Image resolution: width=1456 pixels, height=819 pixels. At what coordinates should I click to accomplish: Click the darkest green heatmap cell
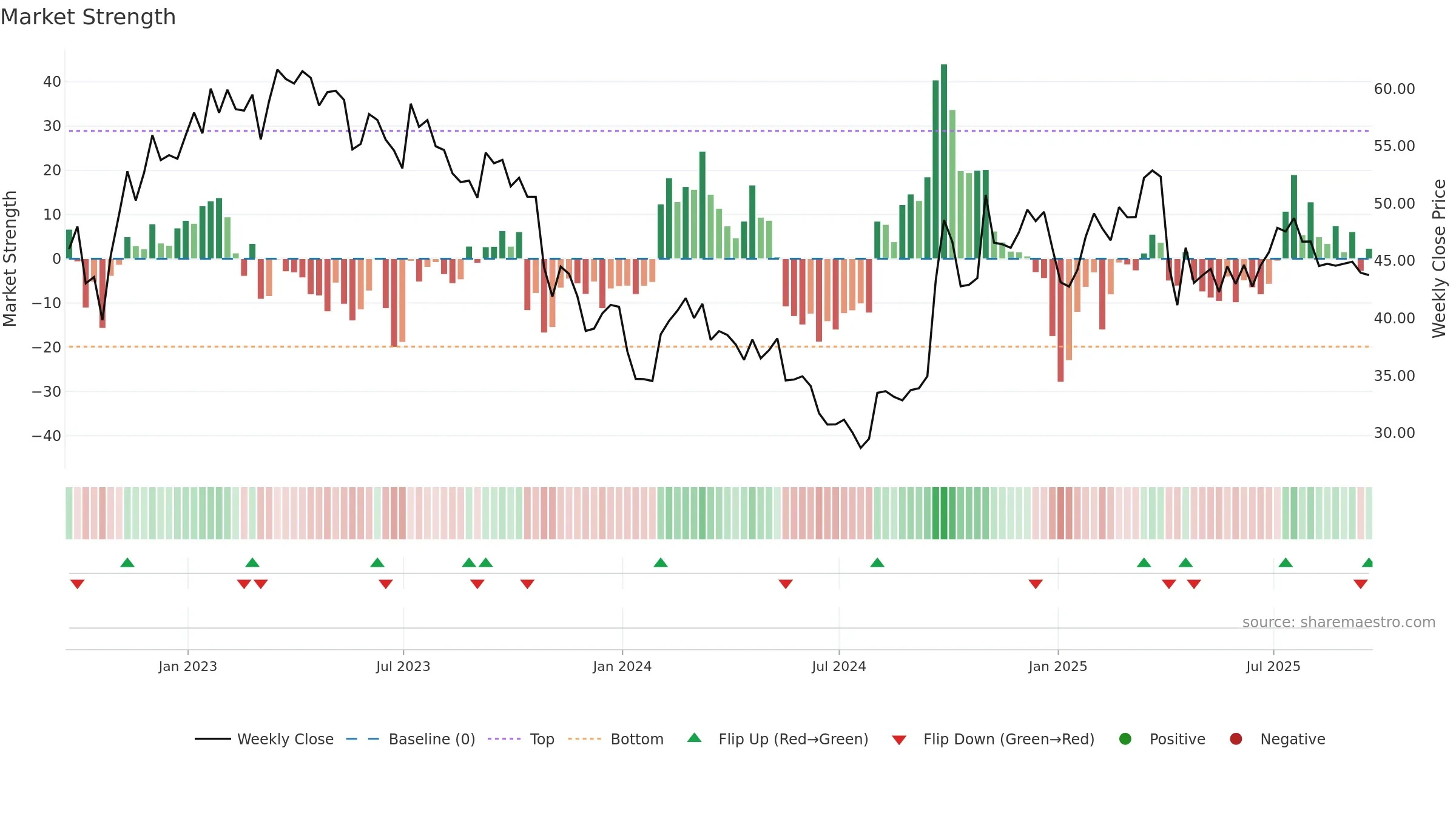pos(944,513)
